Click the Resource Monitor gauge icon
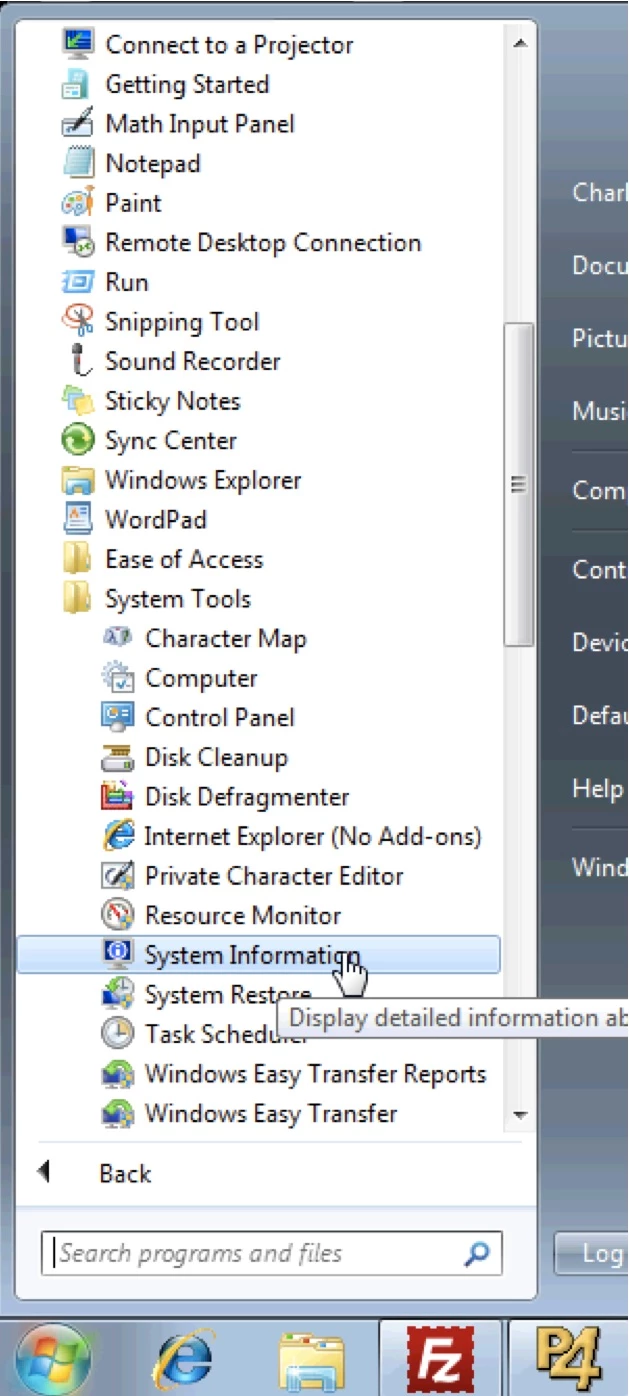Screen dimensions: 629x1396 coord(117,915)
